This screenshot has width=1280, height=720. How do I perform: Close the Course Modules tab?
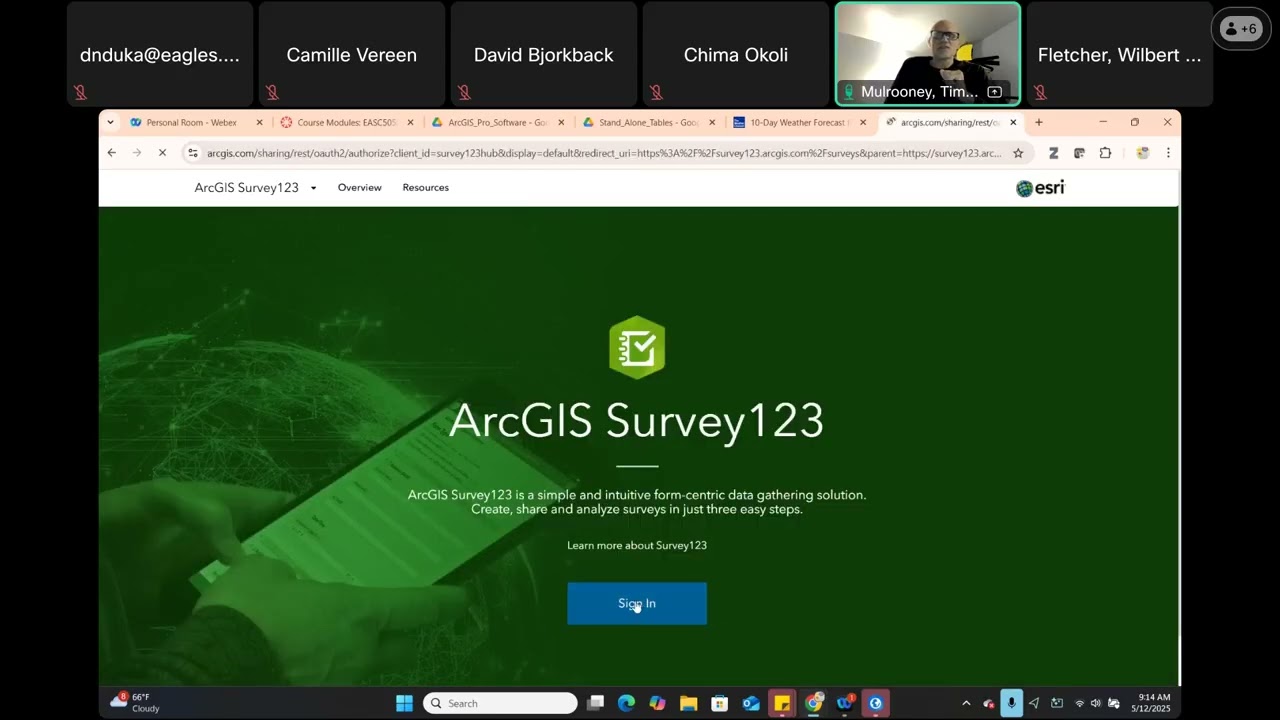click(410, 123)
